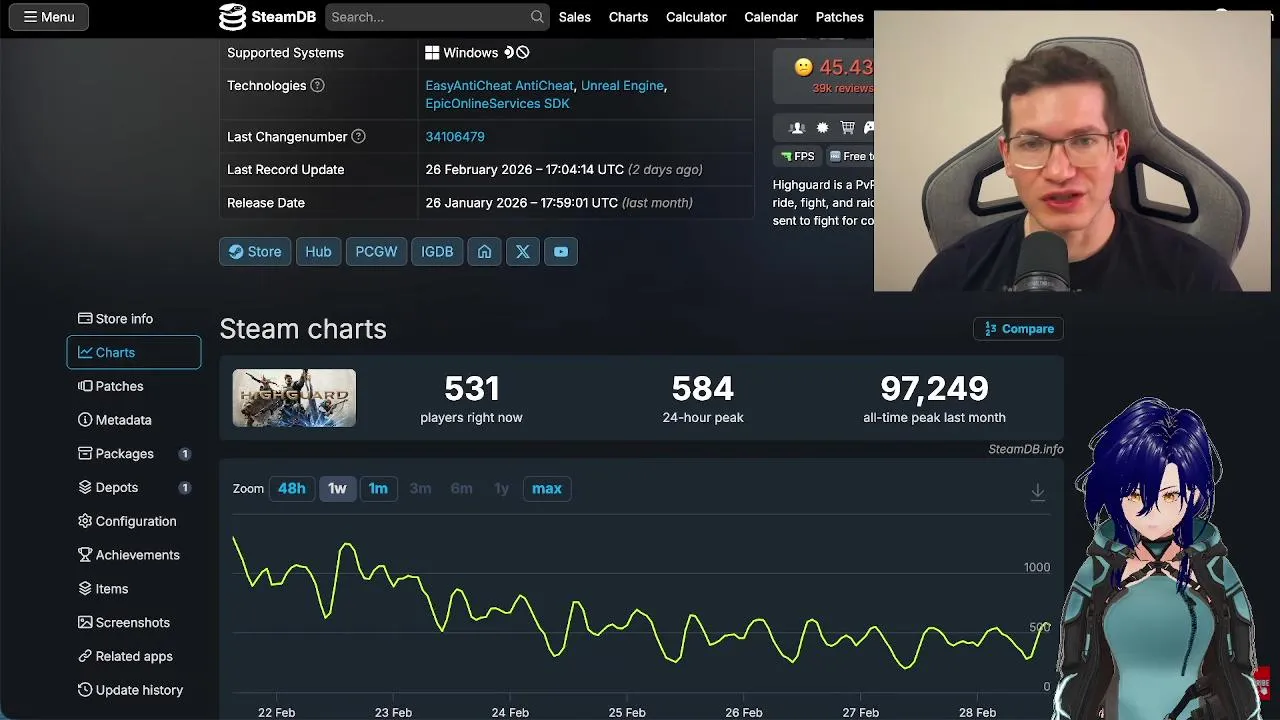Screen dimensions: 1280x720
Task: Click the shopping cart icon
Action: coord(848,128)
